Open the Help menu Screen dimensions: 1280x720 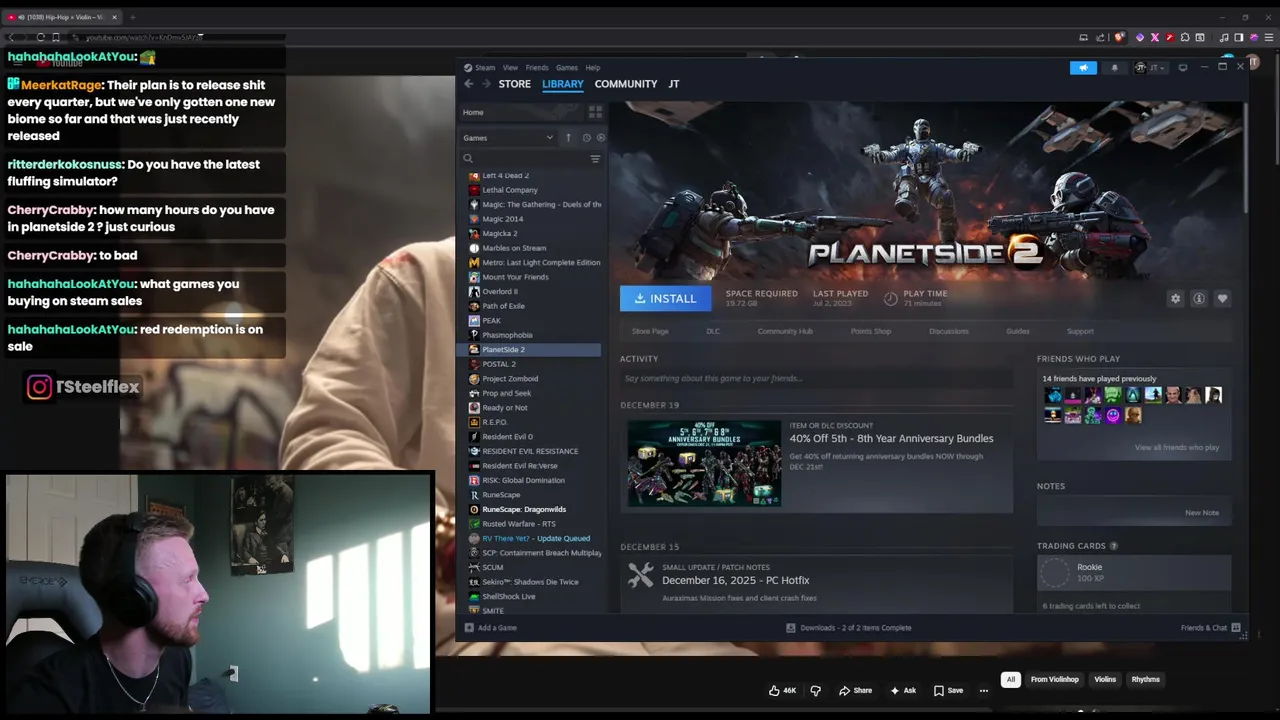tap(593, 67)
